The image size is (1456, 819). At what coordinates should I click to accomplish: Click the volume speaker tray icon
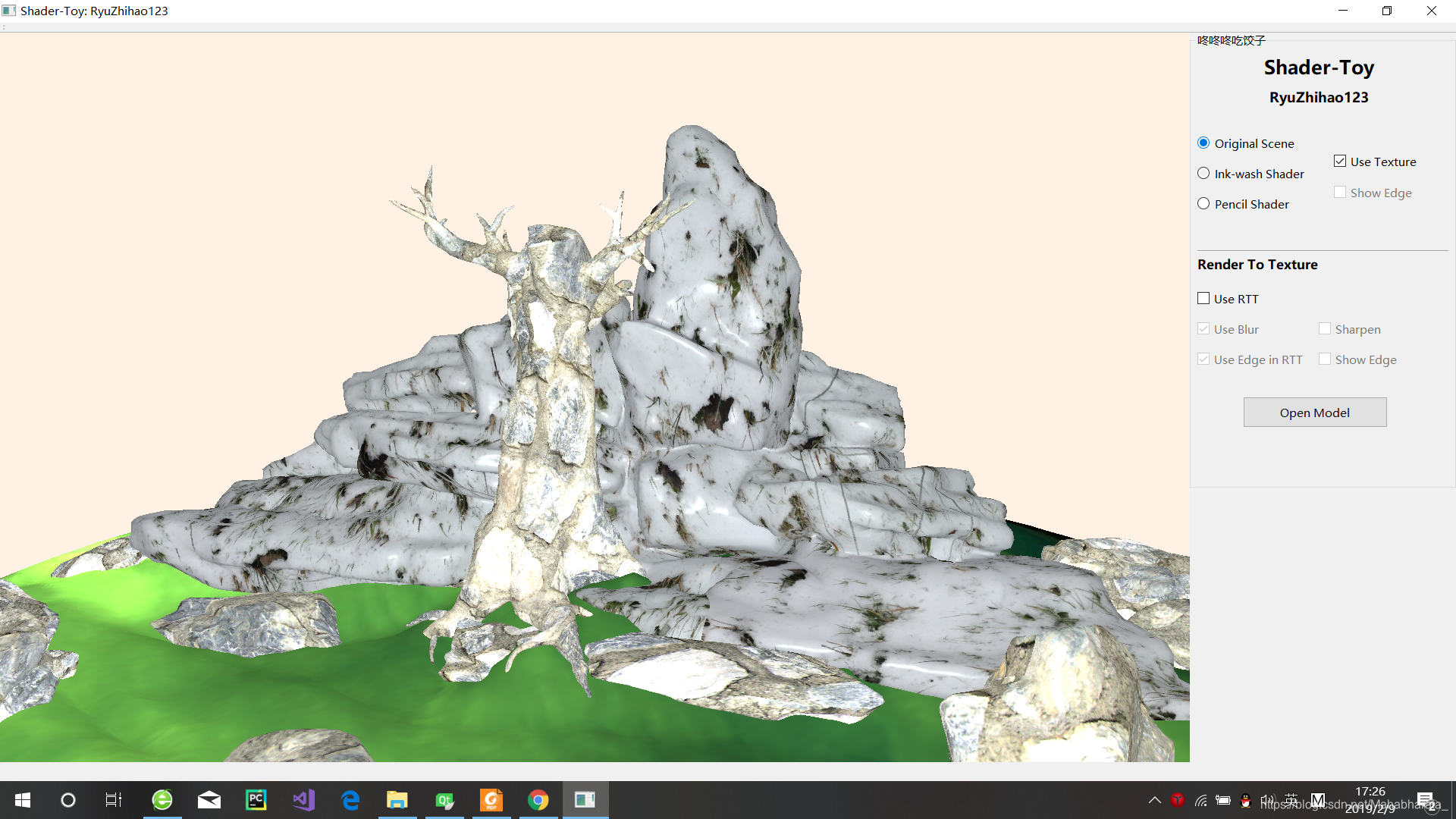coord(1267,800)
